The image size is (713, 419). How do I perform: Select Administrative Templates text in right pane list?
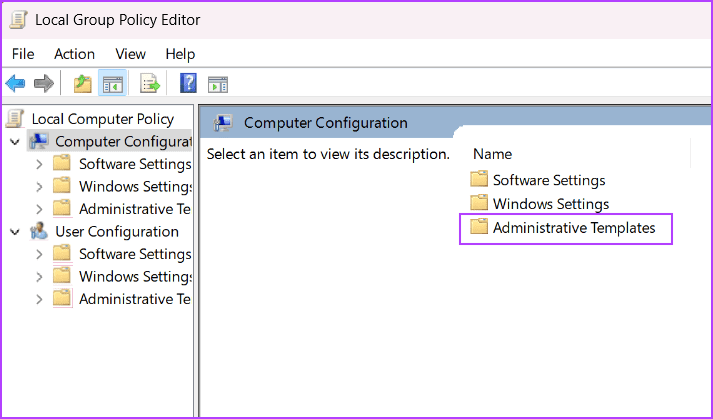point(574,227)
